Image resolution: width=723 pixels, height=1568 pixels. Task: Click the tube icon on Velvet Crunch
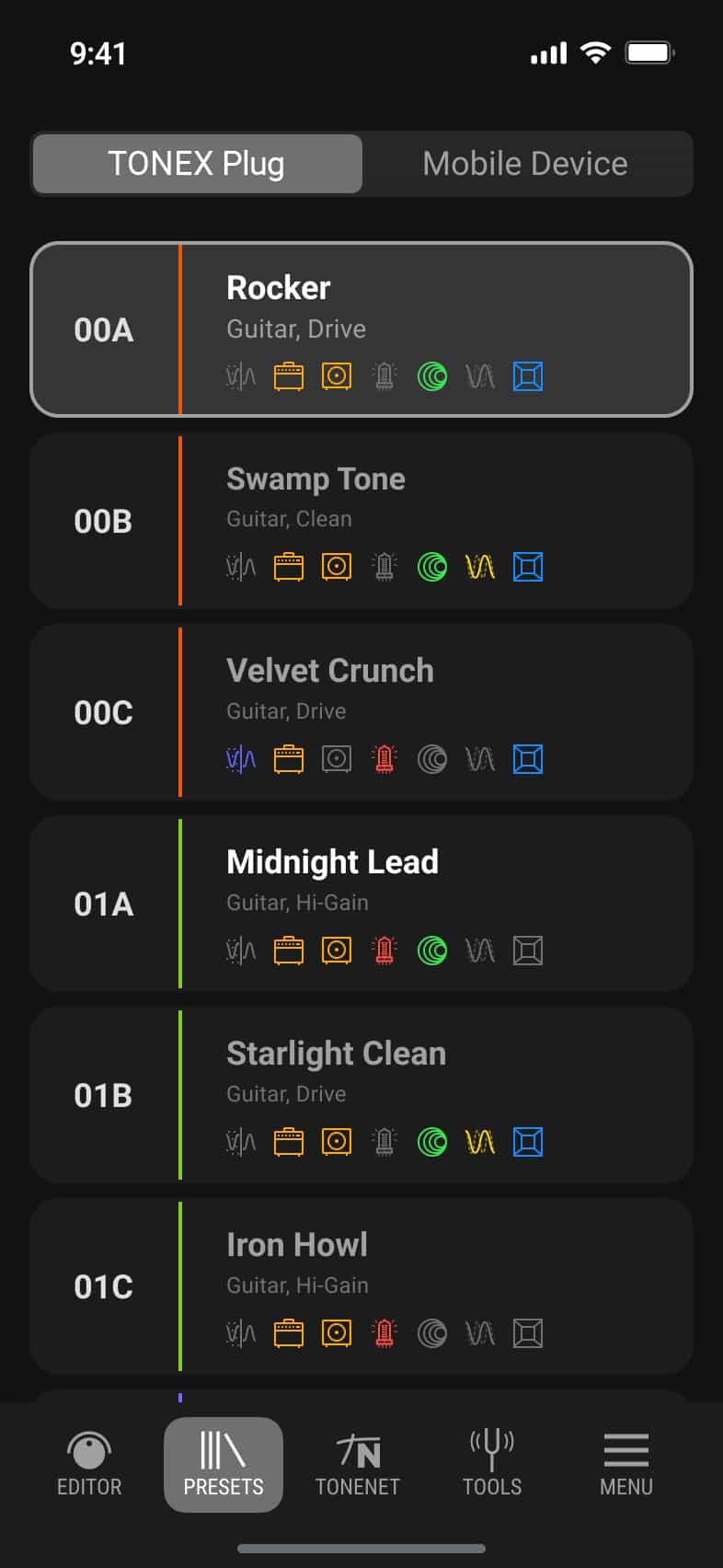[384, 759]
